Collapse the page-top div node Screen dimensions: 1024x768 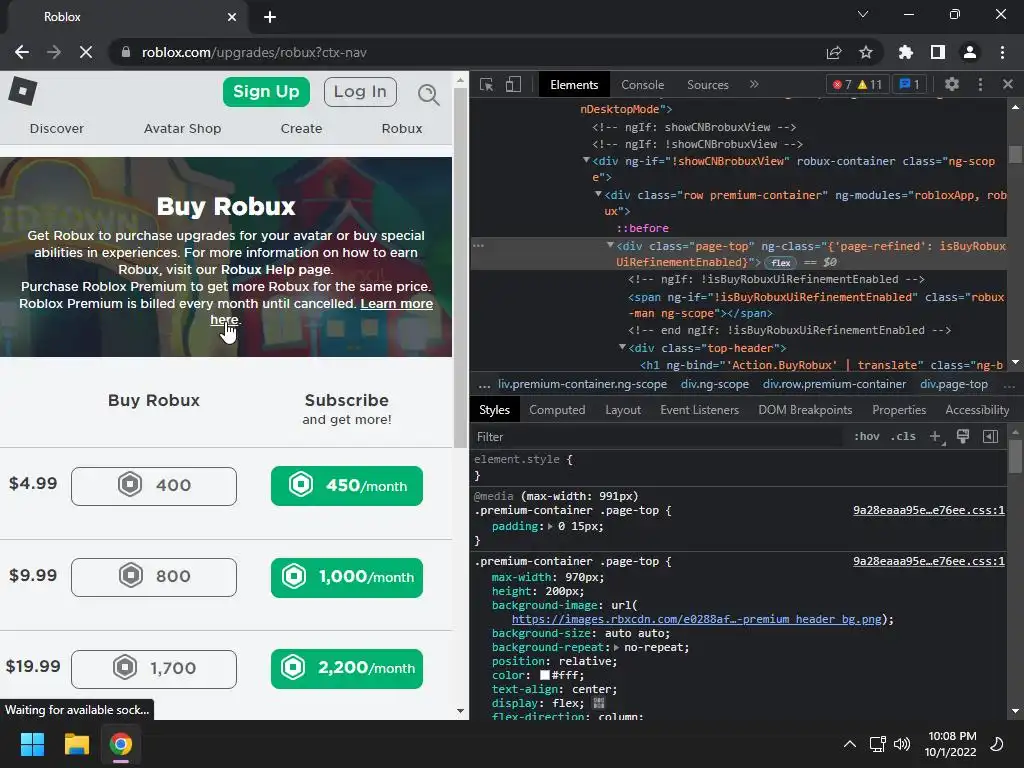[609, 245]
